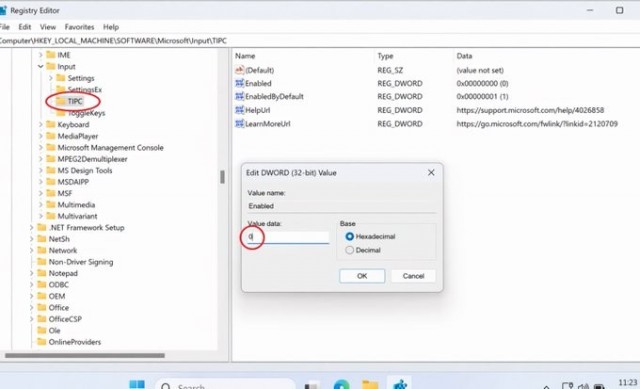Expand the IME registry key
The height and width of the screenshot is (389, 640).
pyautogui.click(x=40, y=55)
